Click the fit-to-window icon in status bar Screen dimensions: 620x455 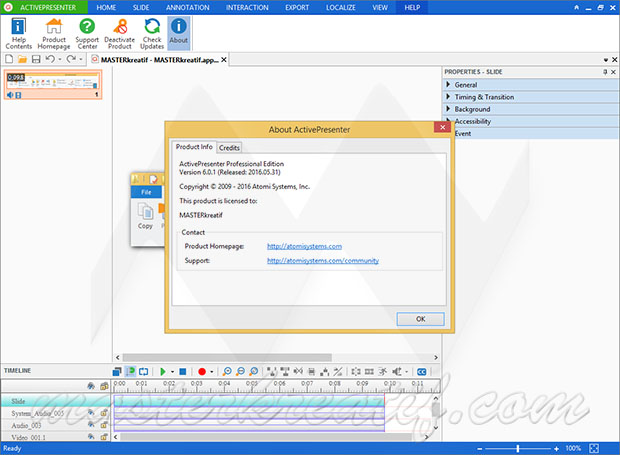594,448
